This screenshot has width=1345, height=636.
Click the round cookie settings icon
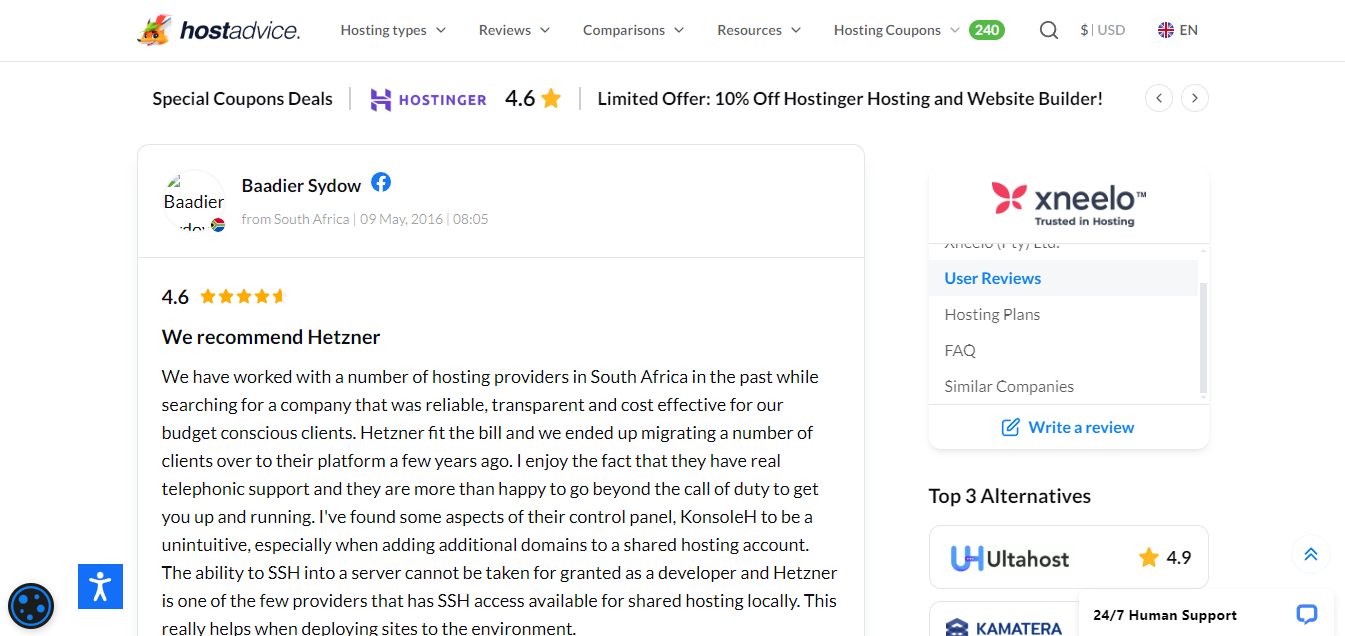point(31,605)
